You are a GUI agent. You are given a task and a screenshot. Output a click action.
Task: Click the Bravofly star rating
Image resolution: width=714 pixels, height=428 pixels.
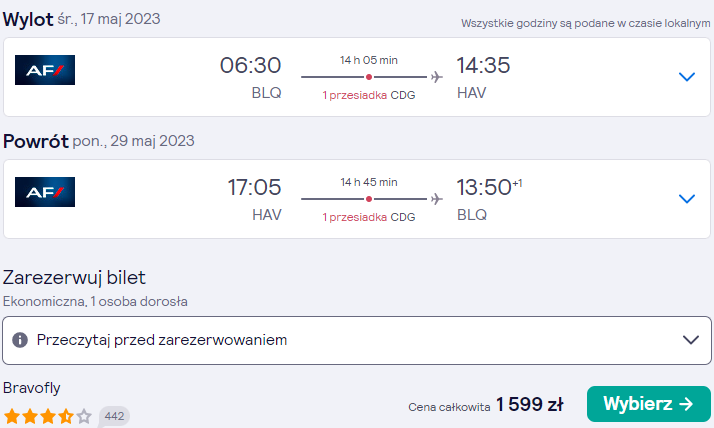48,416
